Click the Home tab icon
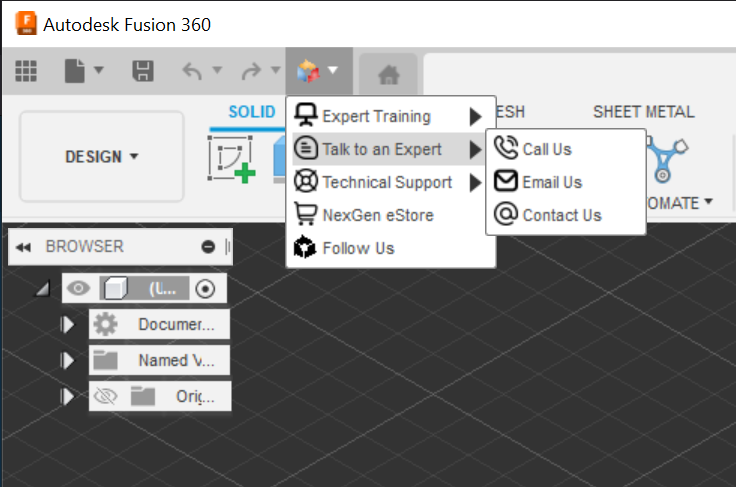This screenshot has height=487, width=736. pyautogui.click(x=389, y=74)
